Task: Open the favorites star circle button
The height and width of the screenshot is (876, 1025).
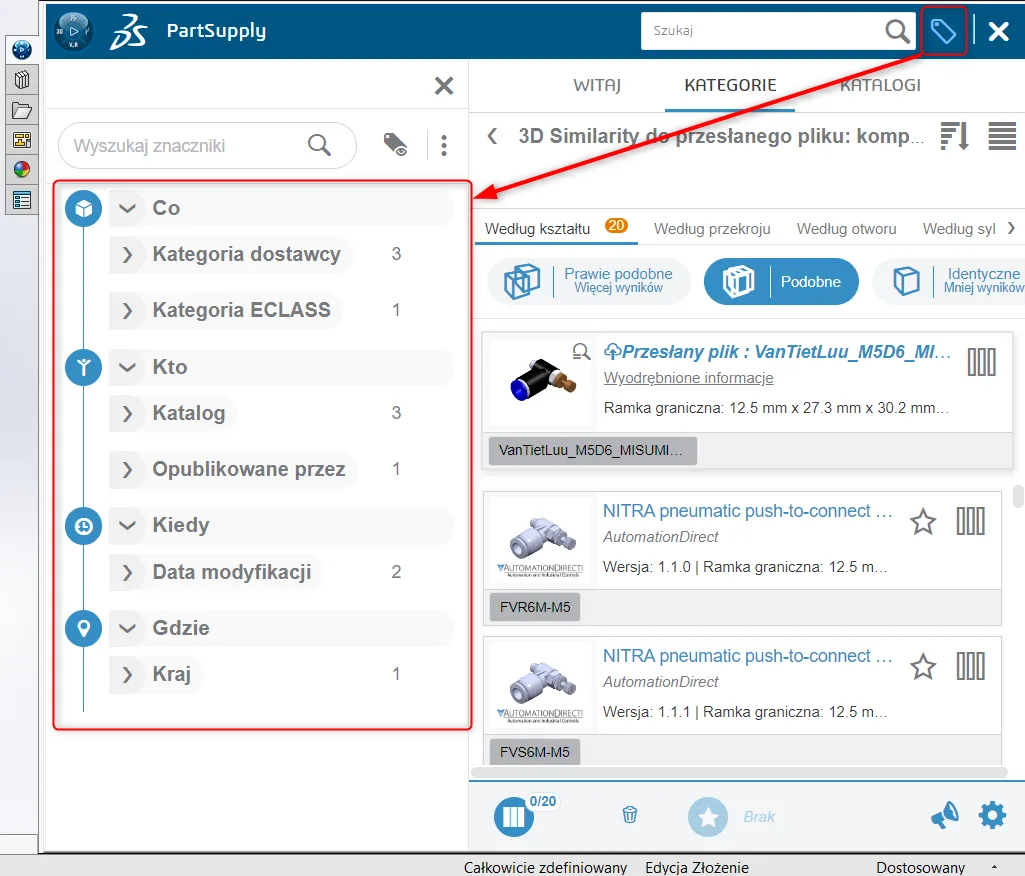Action: tap(708, 817)
